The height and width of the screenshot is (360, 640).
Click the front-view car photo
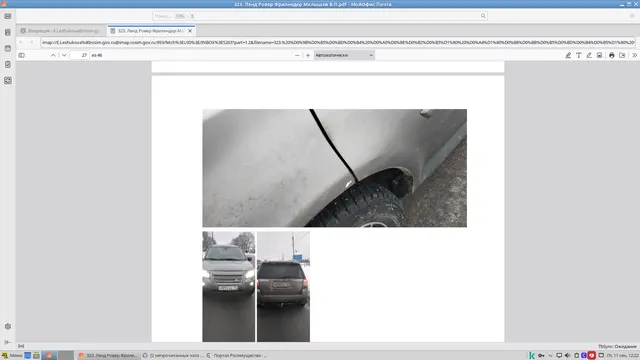pyautogui.click(x=229, y=287)
